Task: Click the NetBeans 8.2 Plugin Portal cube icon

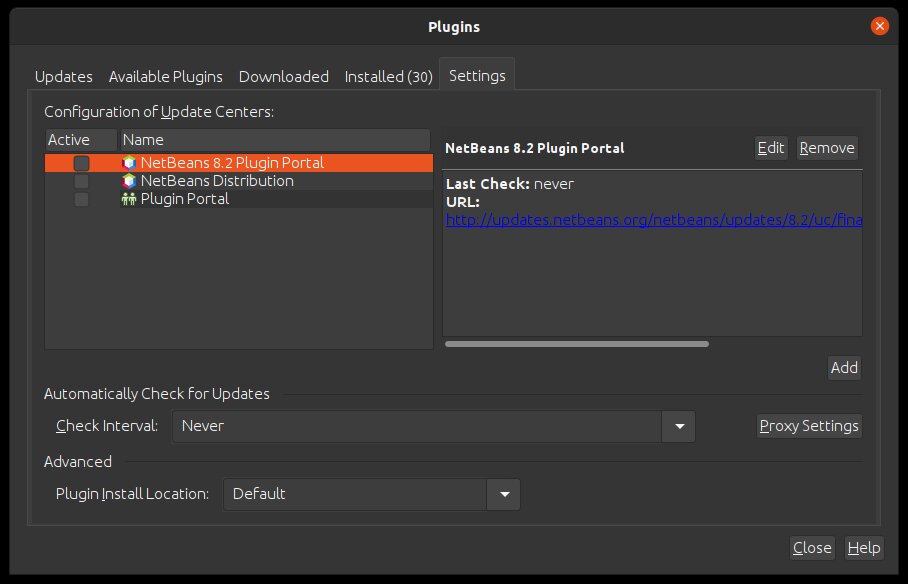Action: (x=129, y=162)
